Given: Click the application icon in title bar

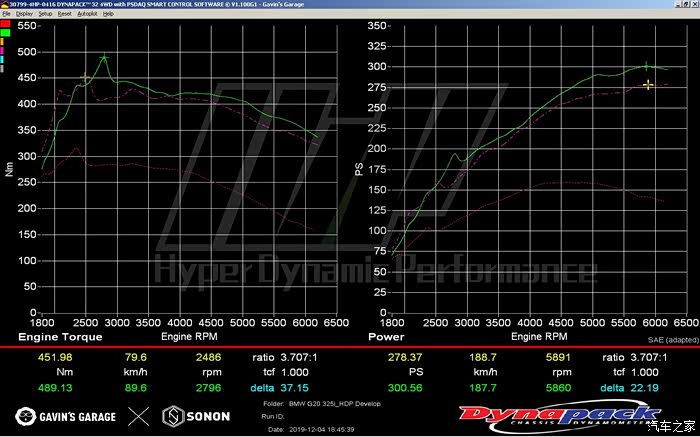Looking at the screenshot, I should coord(4,4).
